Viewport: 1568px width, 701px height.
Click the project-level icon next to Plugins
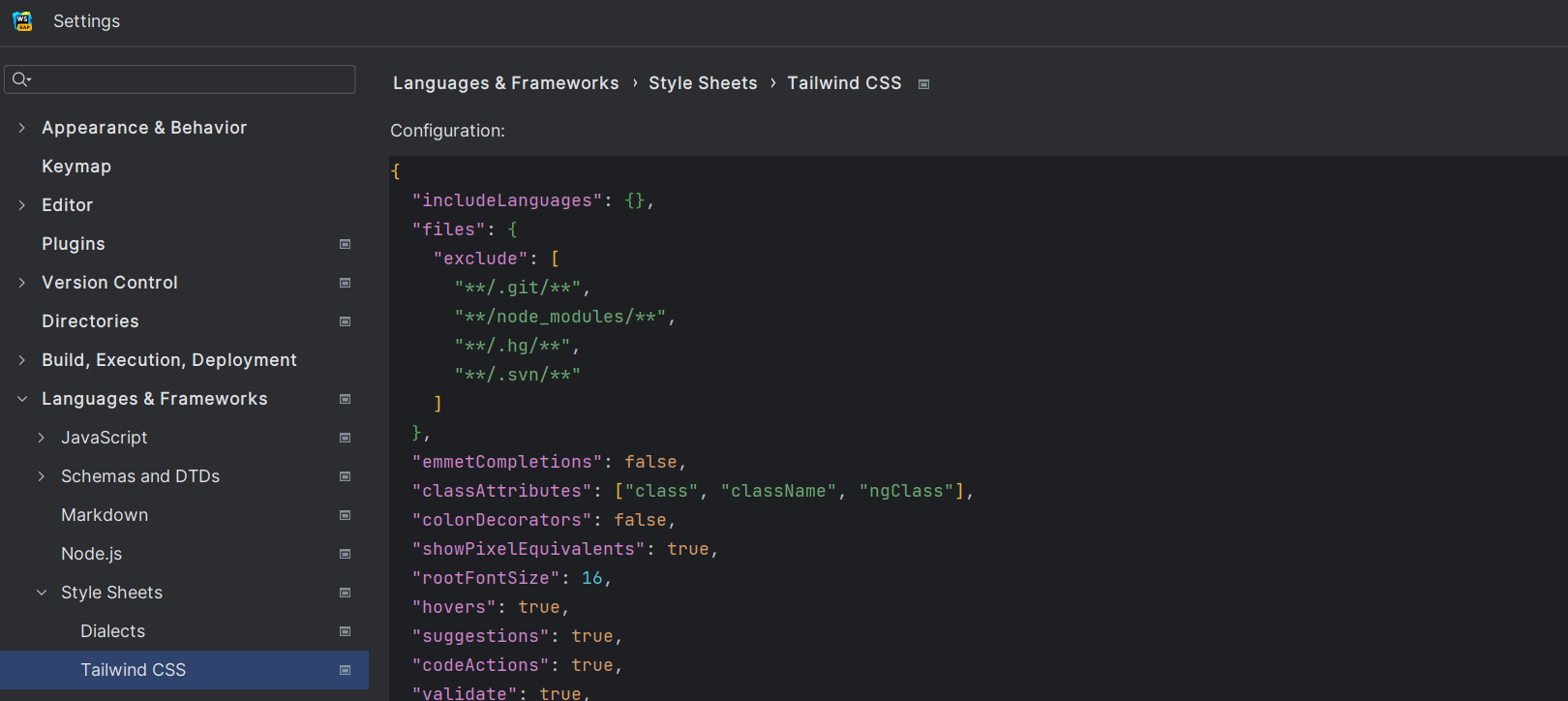[345, 244]
